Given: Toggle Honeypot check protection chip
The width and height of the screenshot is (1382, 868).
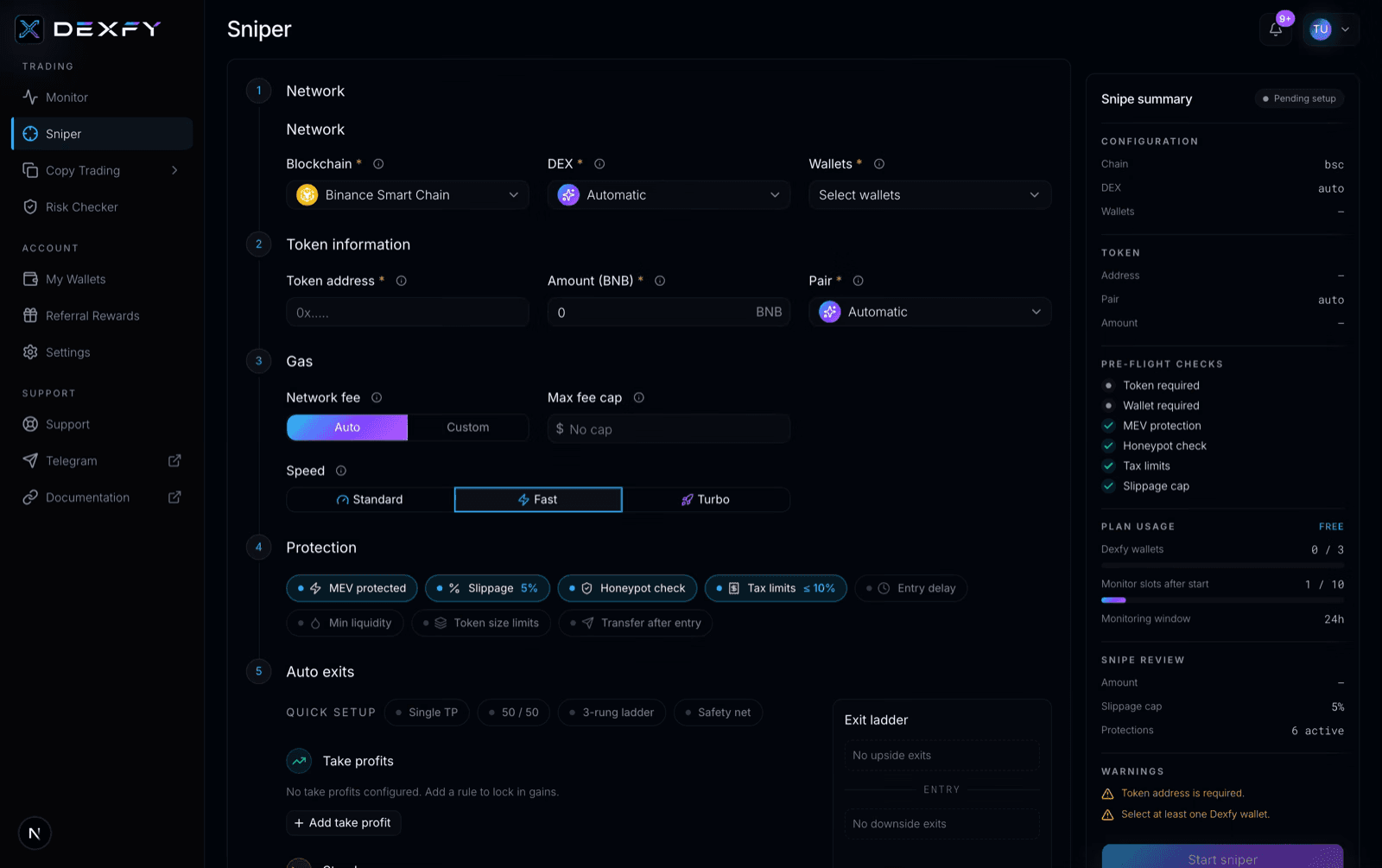Looking at the screenshot, I should (x=627, y=588).
